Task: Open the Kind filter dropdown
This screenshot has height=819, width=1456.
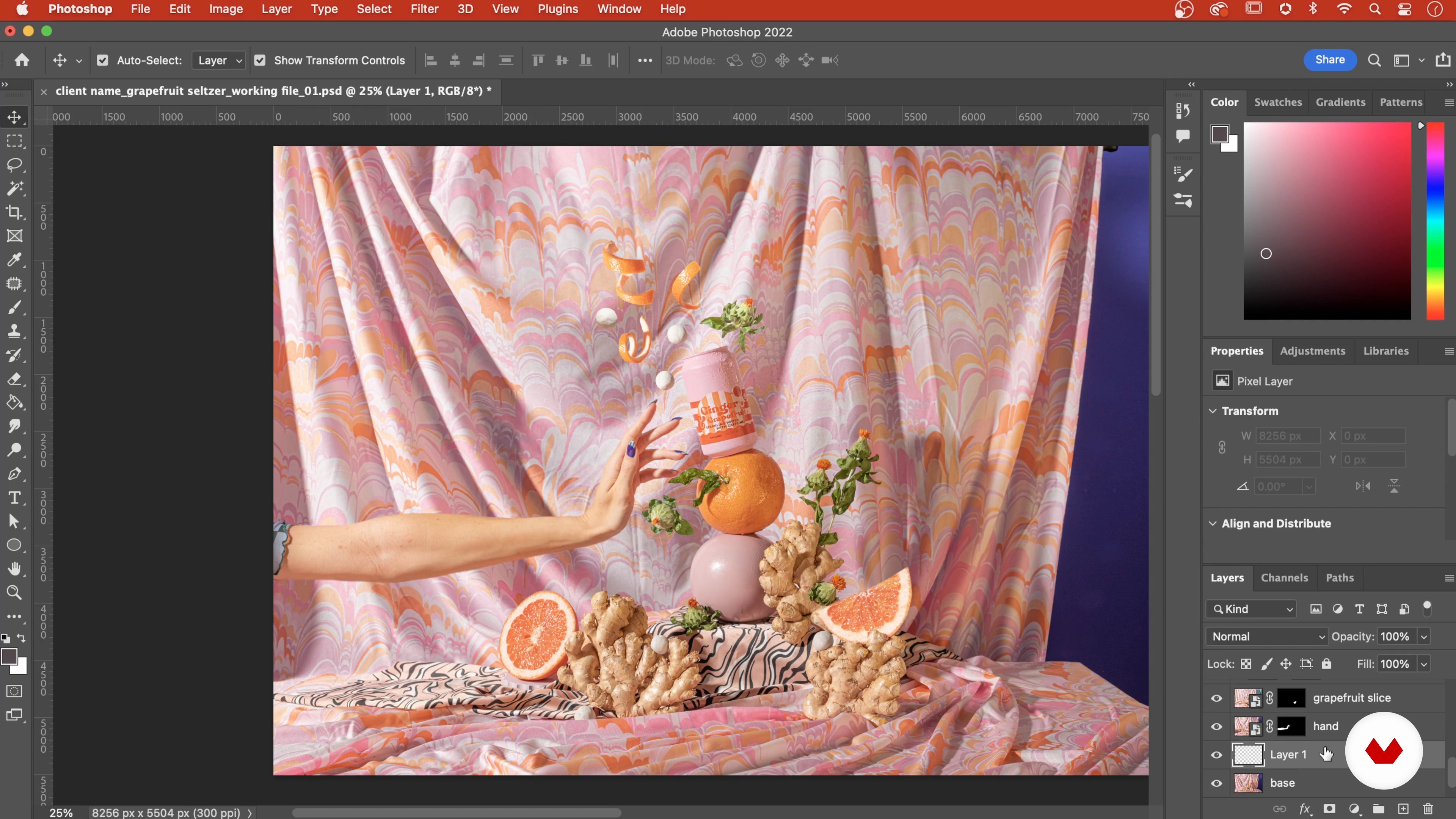Action: [1251, 609]
